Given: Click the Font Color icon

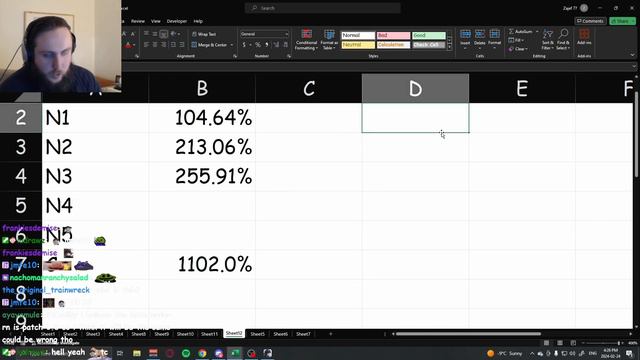Looking at the screenshot, I should pos(128,45).
